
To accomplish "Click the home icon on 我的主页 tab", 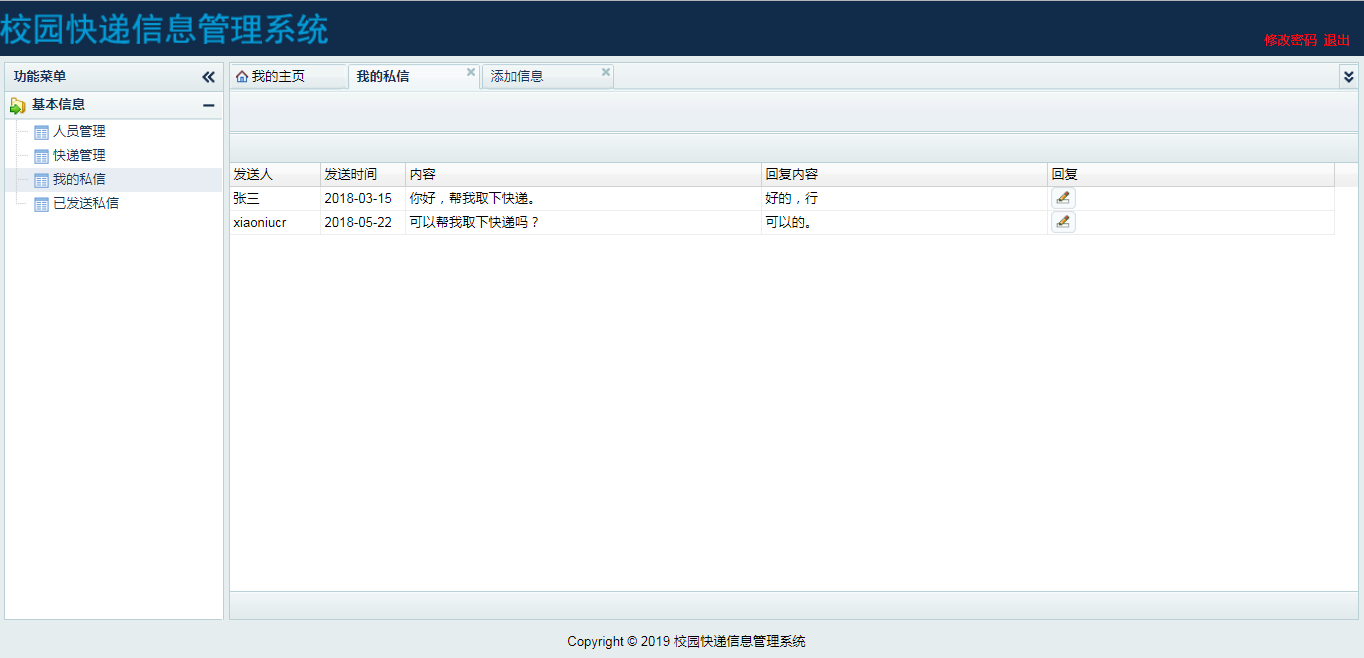I will coord(242,76).
